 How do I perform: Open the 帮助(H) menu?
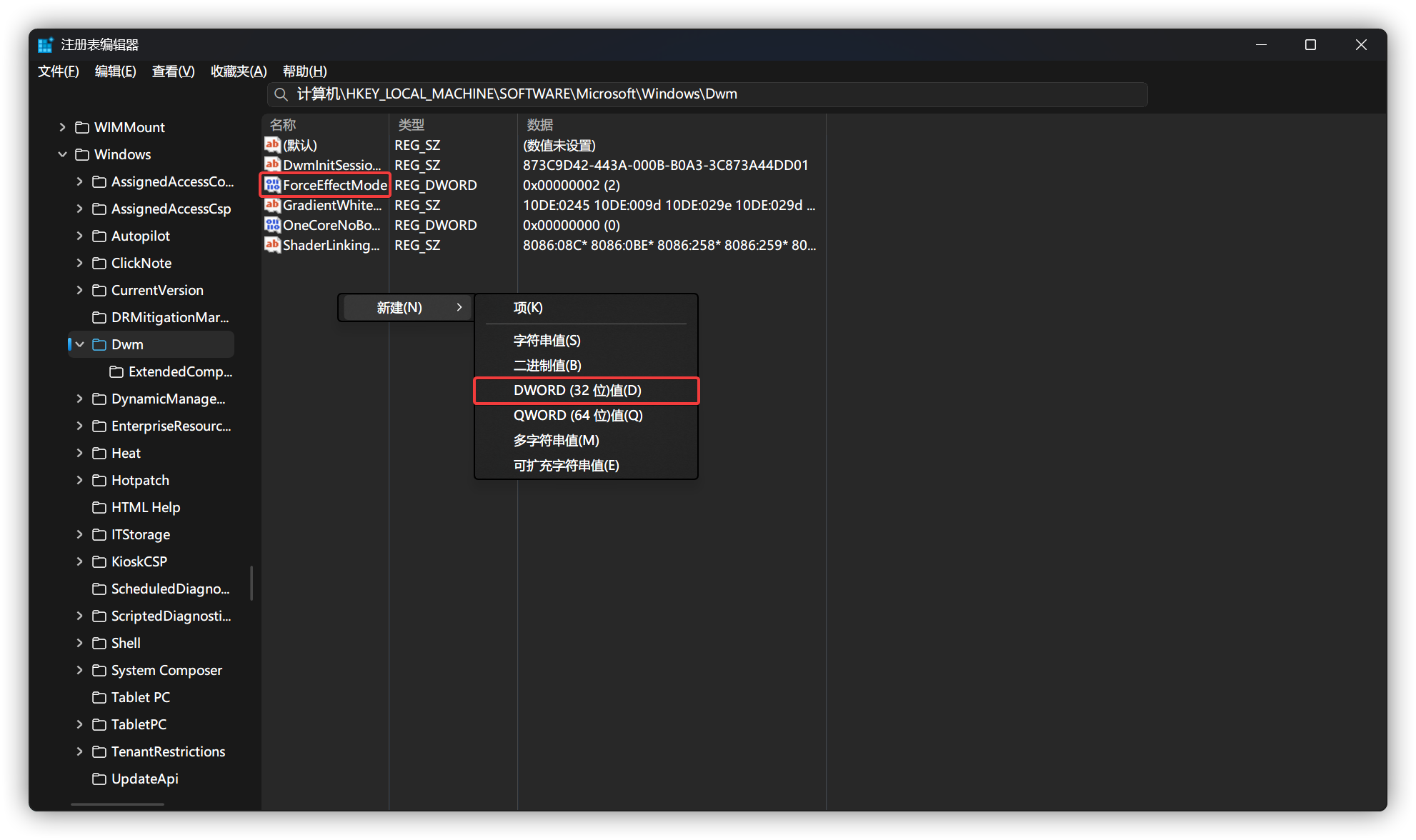click(305, 71)
